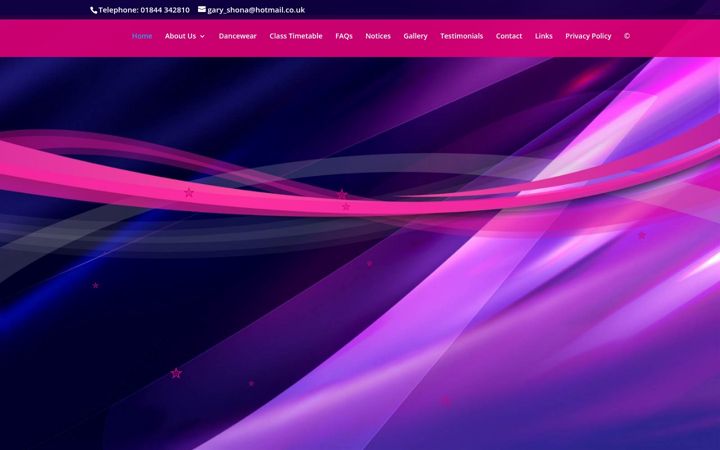Click the envelope email icon
Viewport: 720px width, 450px height.
(x=202, y=9)
